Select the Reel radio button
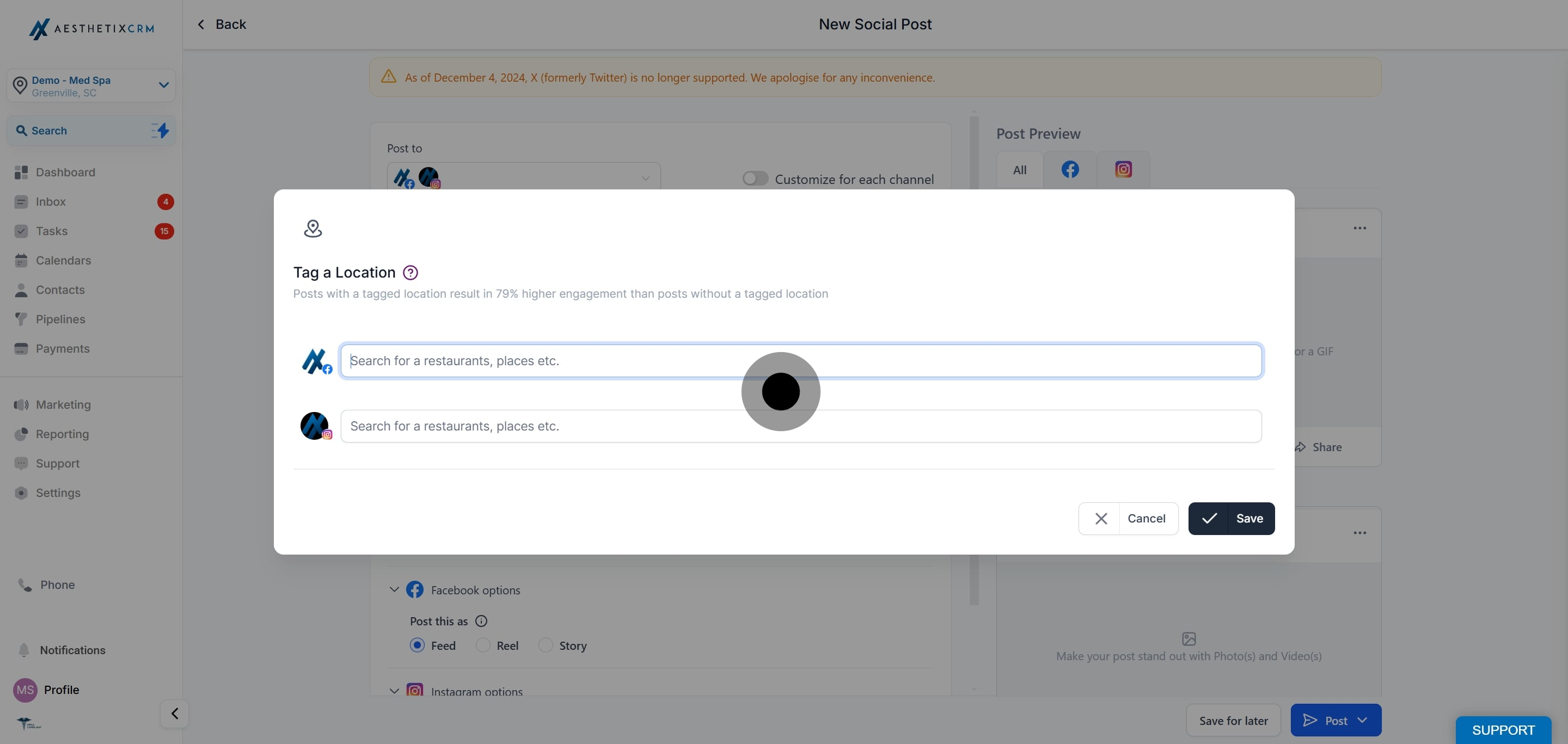 coord(482,645)
